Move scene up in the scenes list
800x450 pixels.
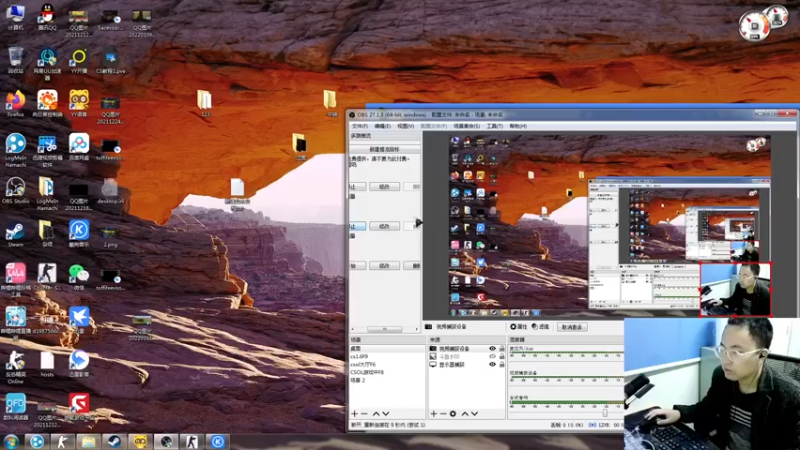[x=376, y=414]
